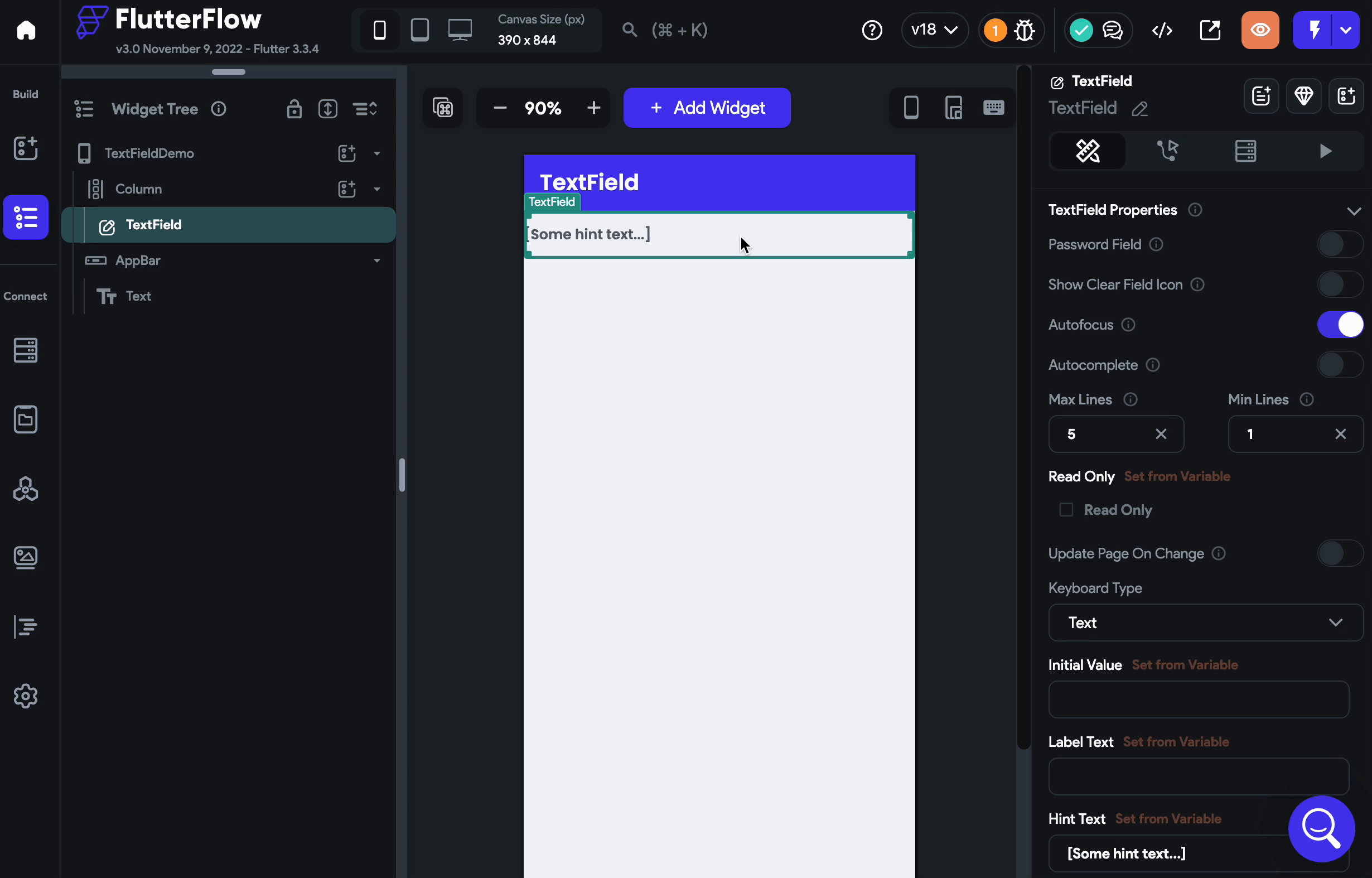Switch to the Backend Query tab
Screen dimensions: 1372x878
pos(1245,151)
